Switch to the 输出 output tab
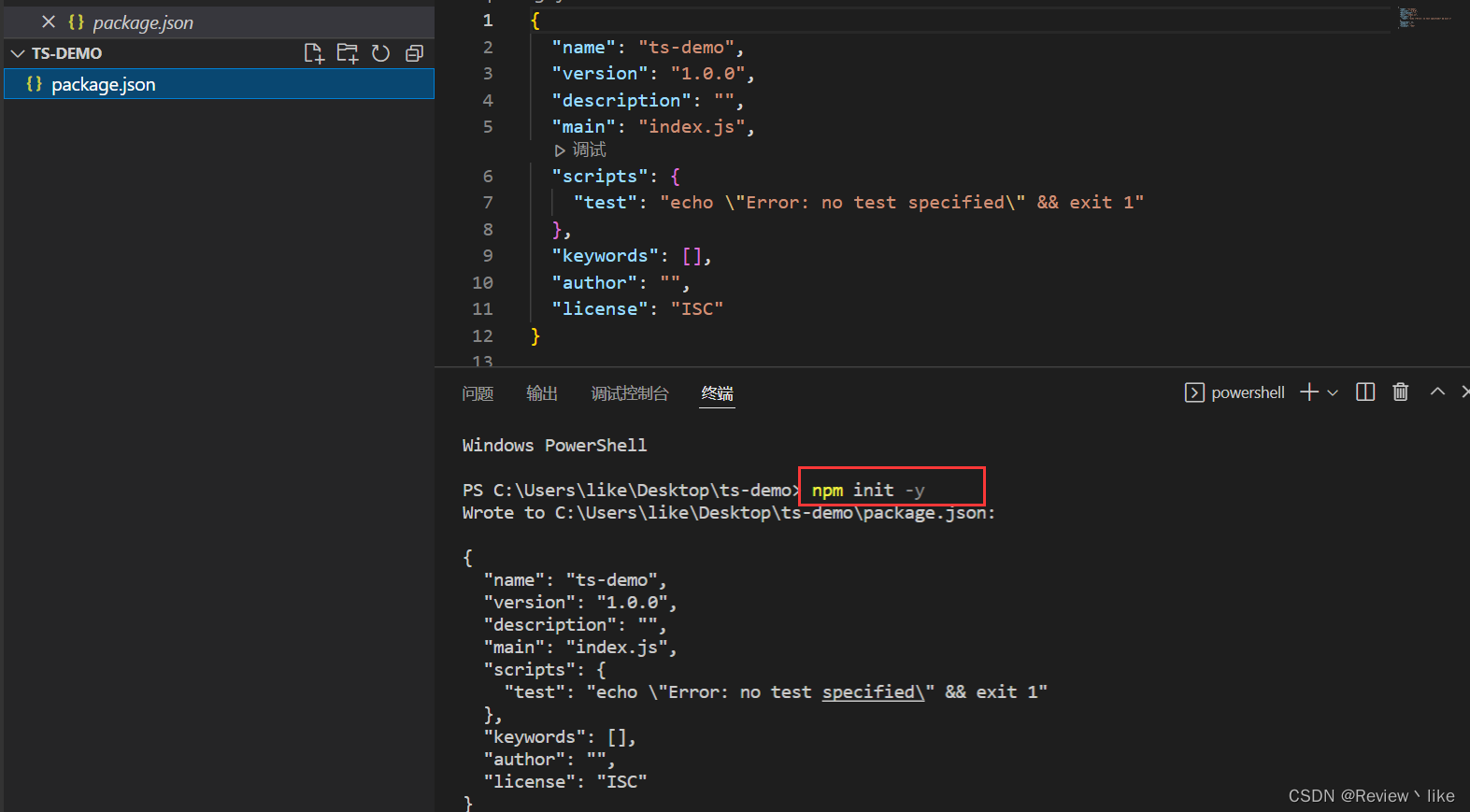The height and width of the screenshot is (812, 1470). coord(542,393)
